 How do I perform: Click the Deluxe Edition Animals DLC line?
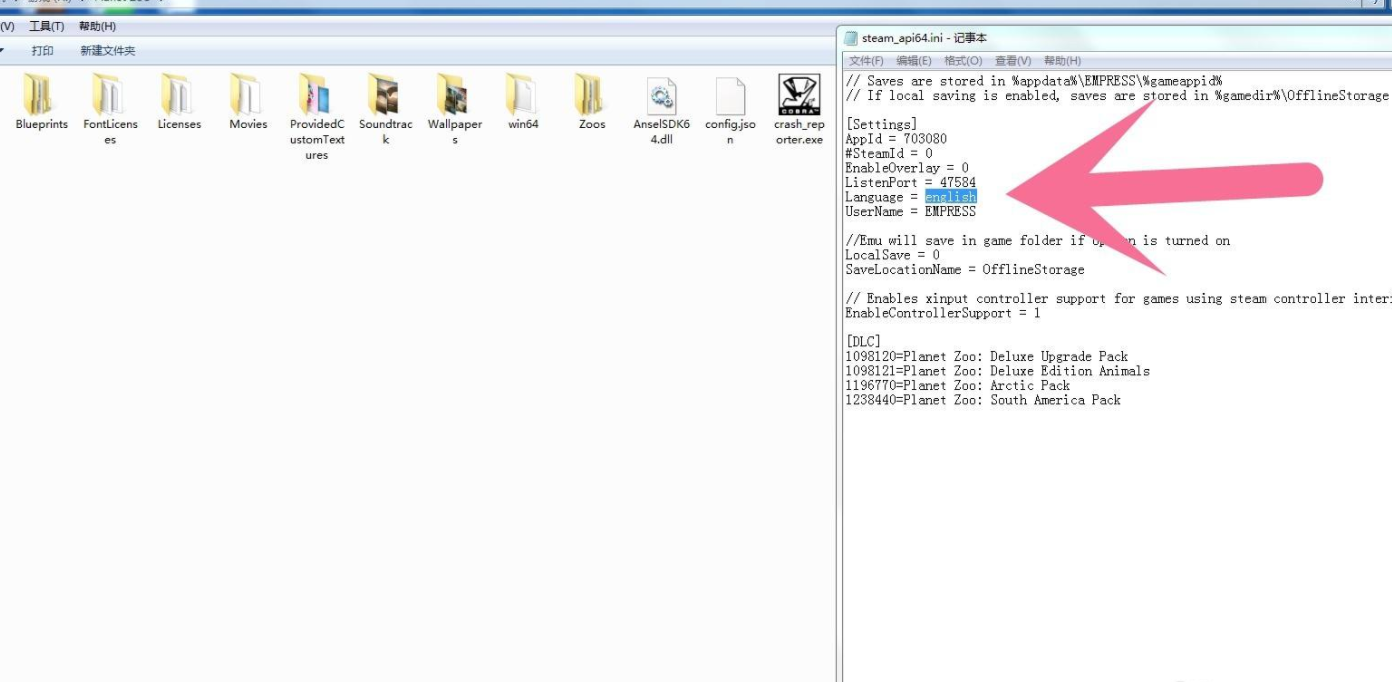[997, 371]
